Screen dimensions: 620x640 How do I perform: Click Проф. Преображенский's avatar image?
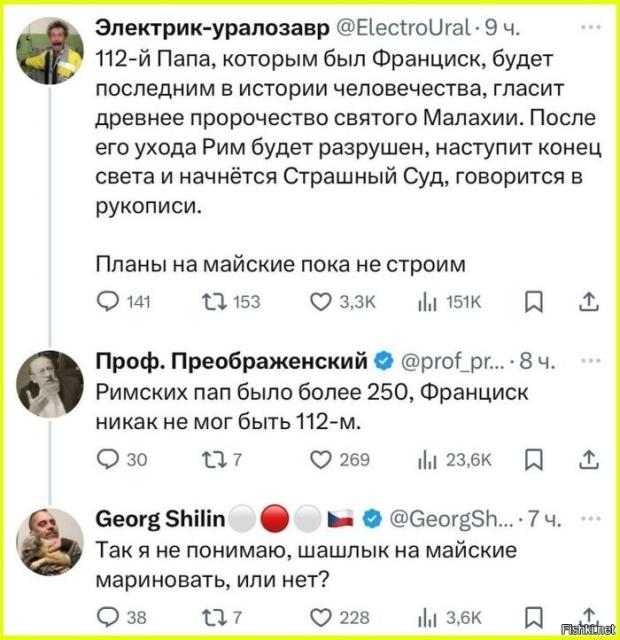coord(52,385)
